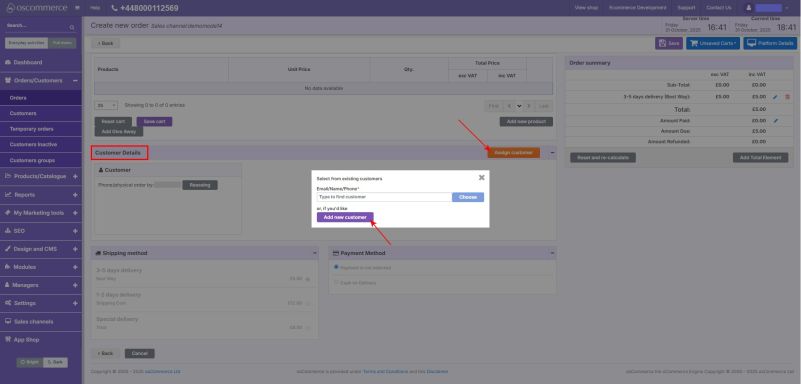The width and height of the screenshot is (801, 384).
Task: Click the Choose button in the dialog
Action: (467, 197)
